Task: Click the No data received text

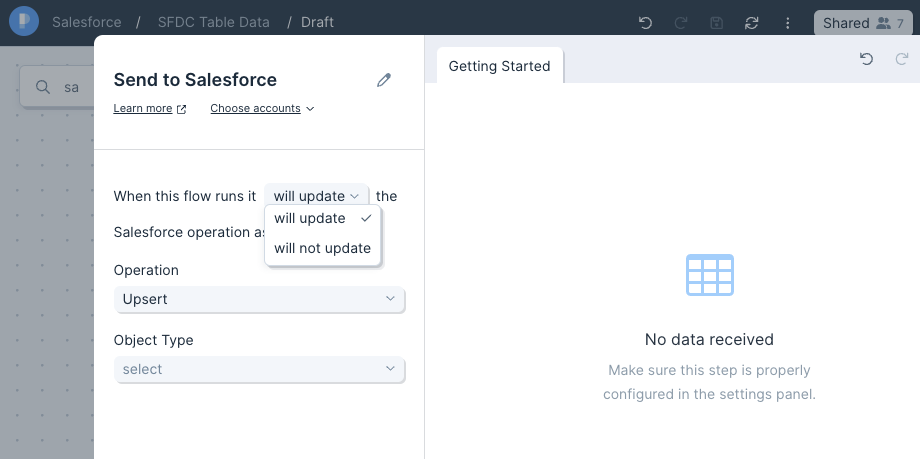Action: [x=709, y=339]
